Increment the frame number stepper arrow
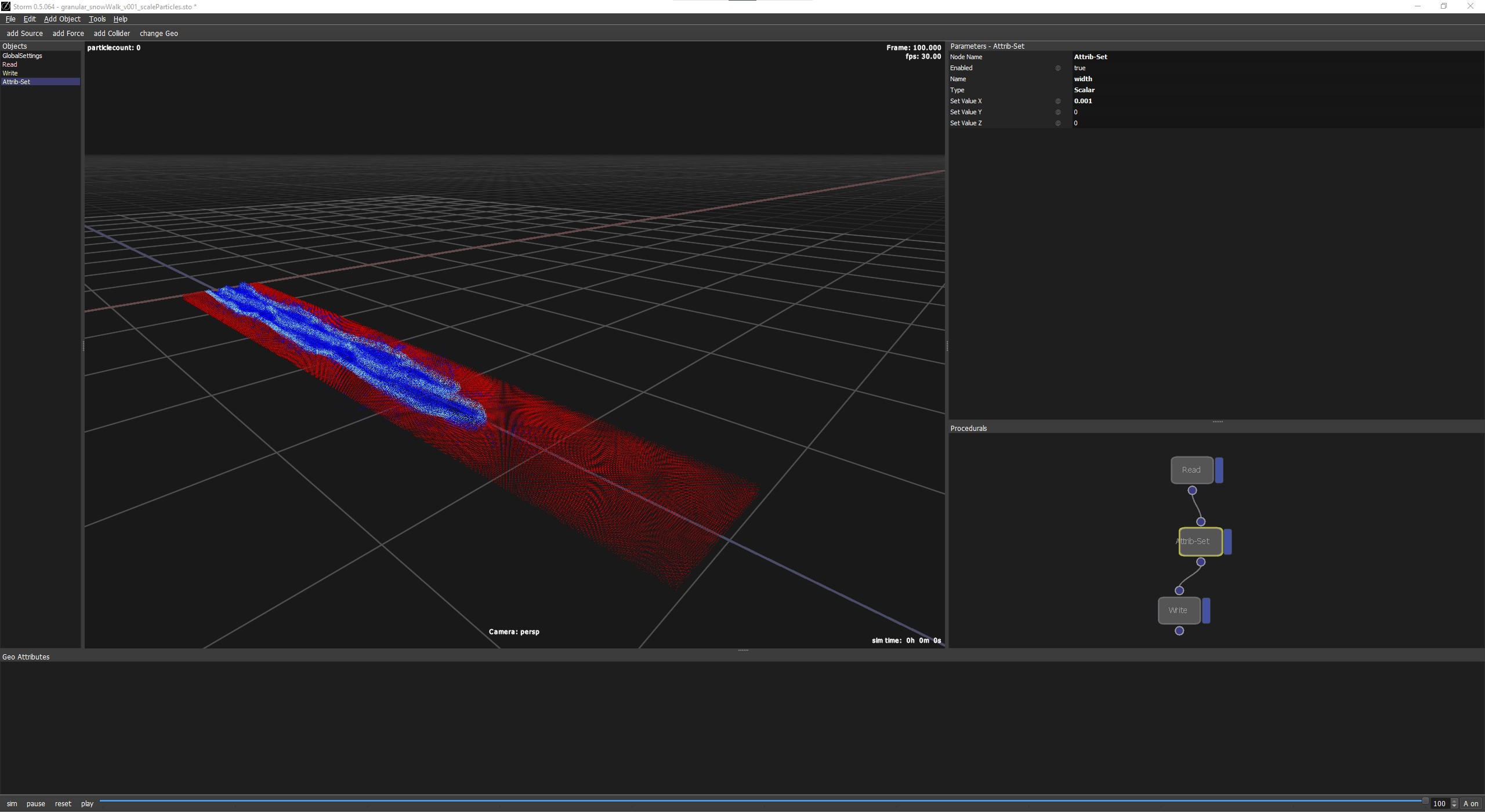Viewport: 1485px width, 812px height. (x=1454, y=801)
